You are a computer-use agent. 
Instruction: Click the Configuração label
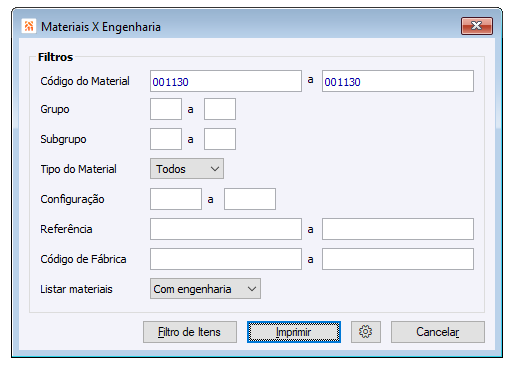point(72,199)
